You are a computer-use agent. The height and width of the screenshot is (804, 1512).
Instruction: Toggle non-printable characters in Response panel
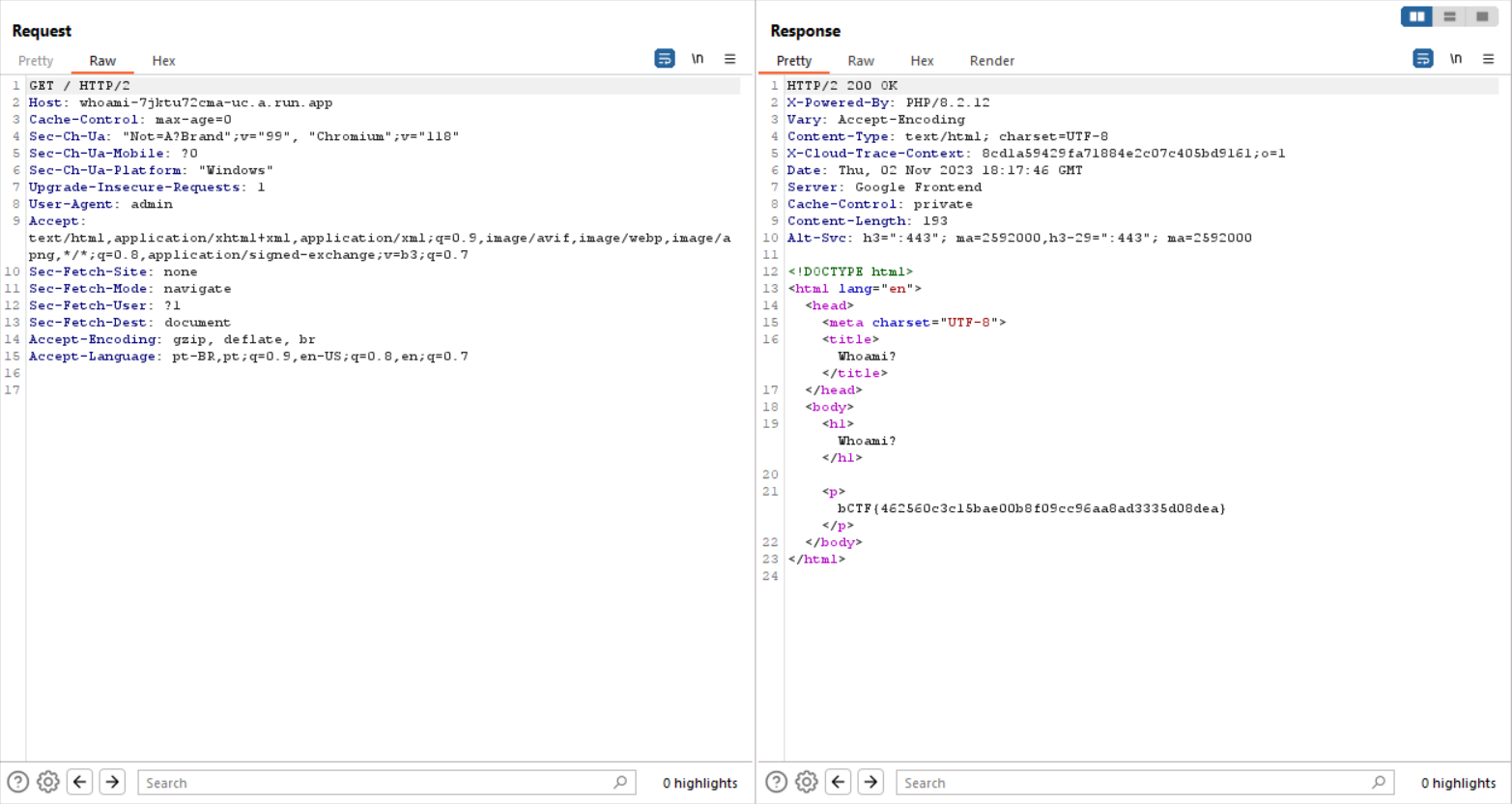(1456, 59)
